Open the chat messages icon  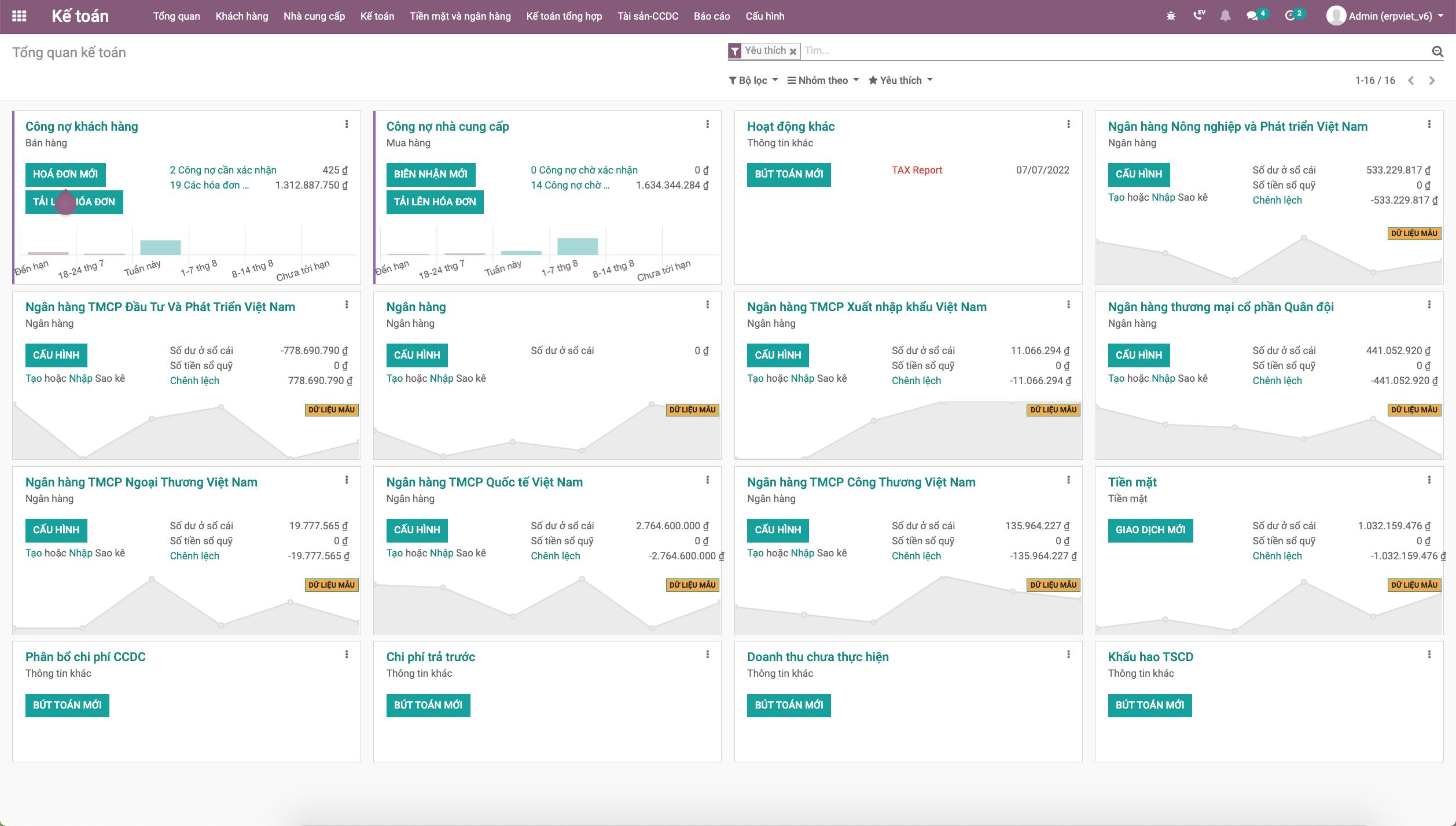[1252, 16]
